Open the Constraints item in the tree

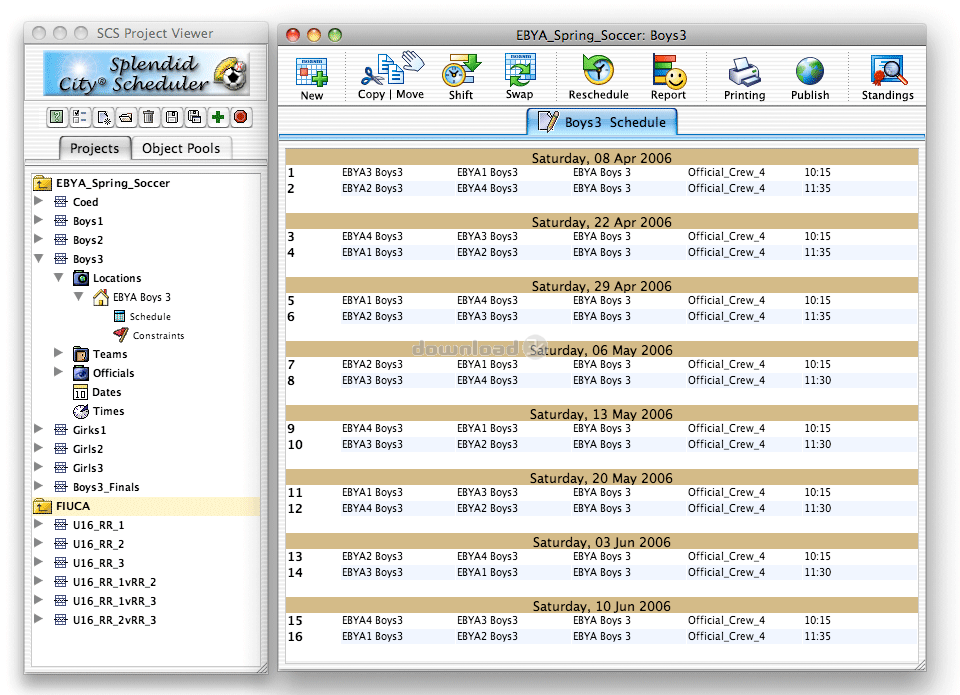[149, 336]
